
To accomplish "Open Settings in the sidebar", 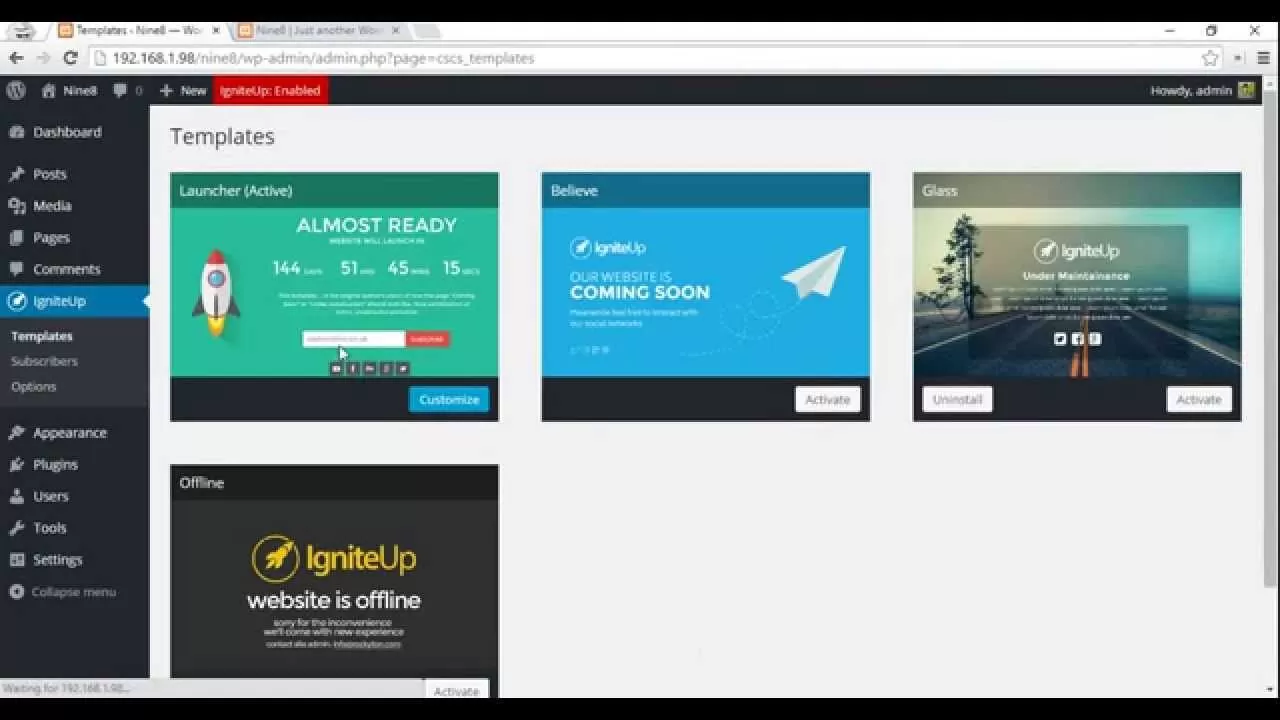I will 58,560.
